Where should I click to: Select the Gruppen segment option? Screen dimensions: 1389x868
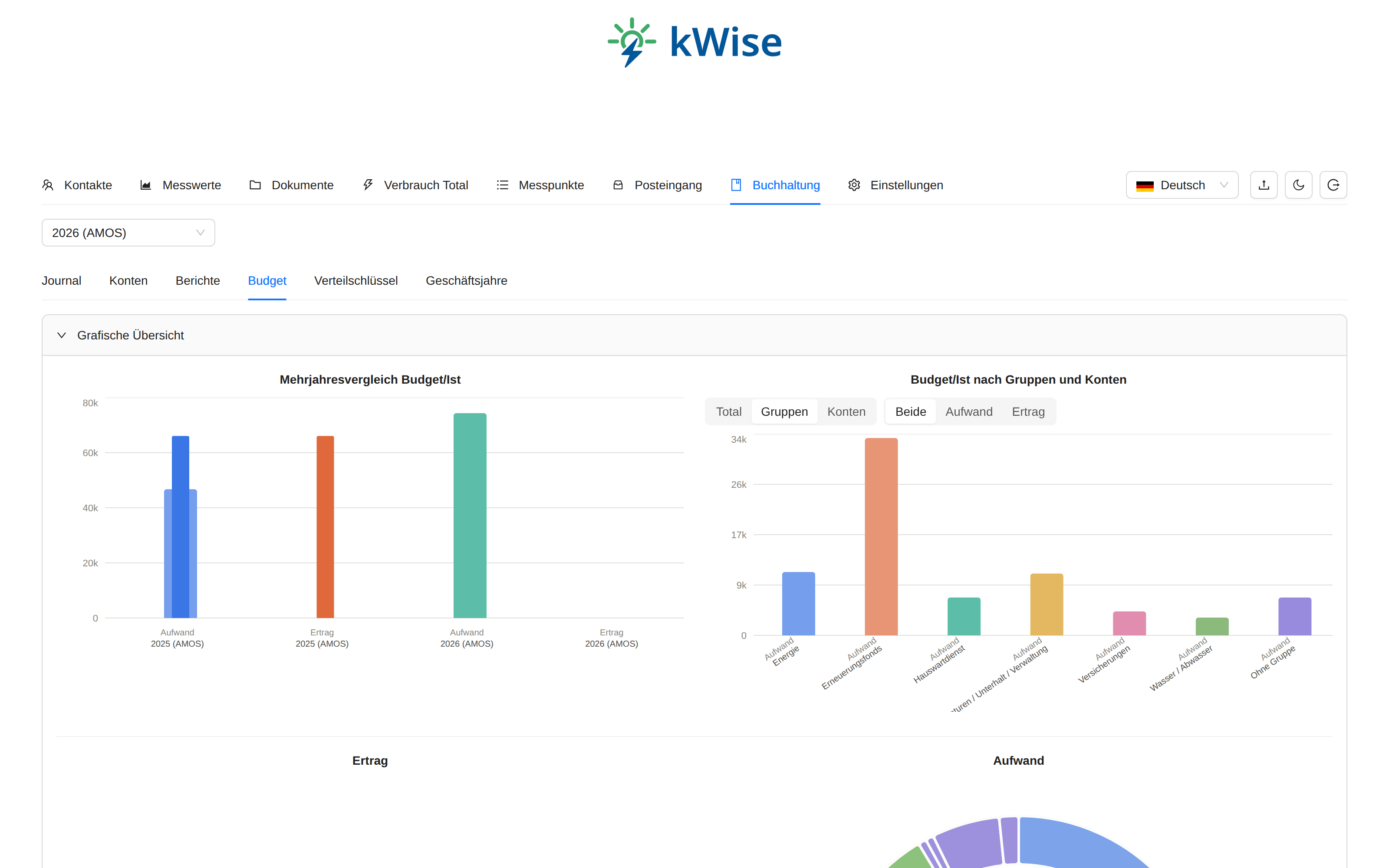(784, 411)
